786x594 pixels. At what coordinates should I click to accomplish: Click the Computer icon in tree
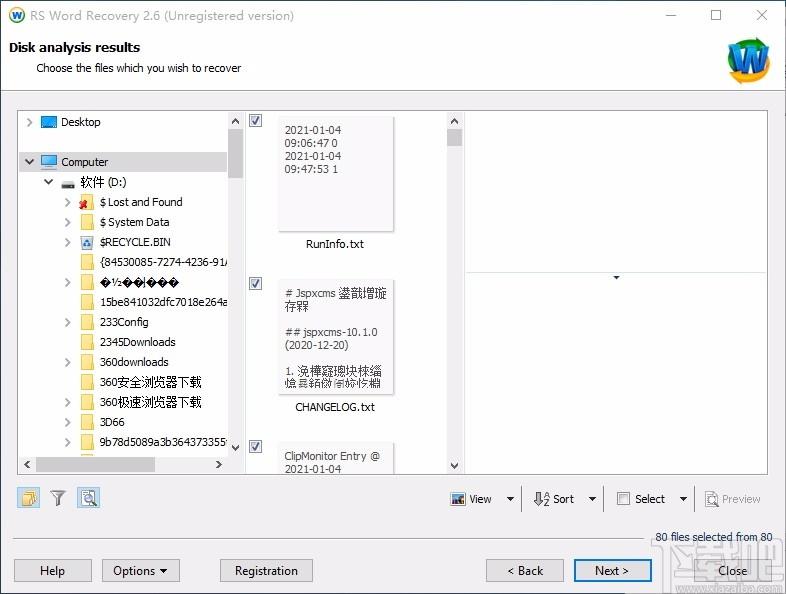tap(49, 162)
